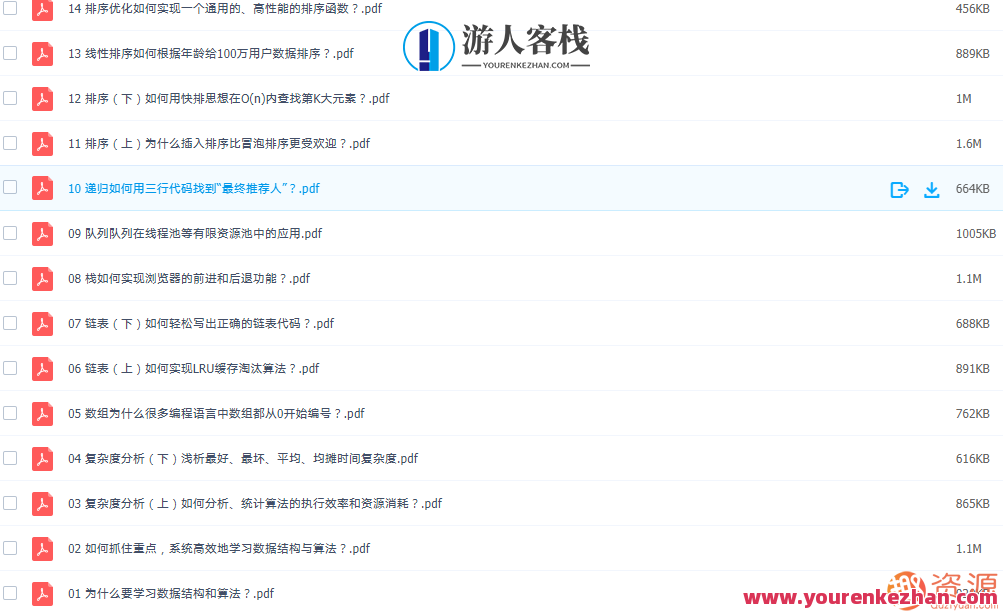Open file 10 递归如何用三行代码找到最终推荐人
Image resolution: width=1003 pixels, height=614 pixels.
tap(194, 188)
